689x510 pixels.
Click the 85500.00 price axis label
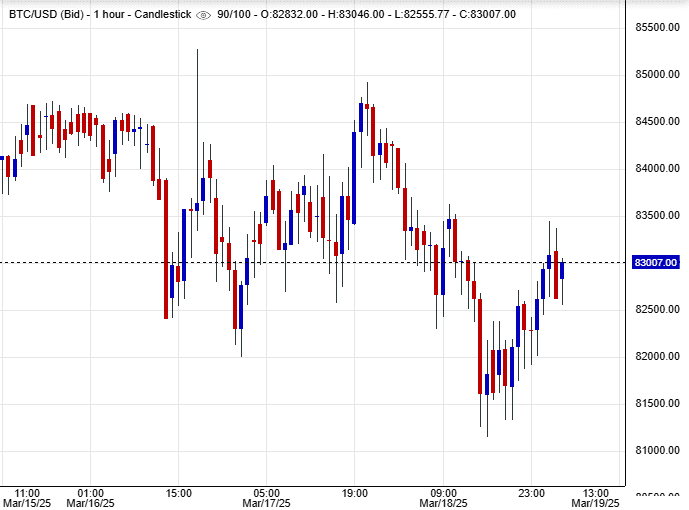pos(657,28)
